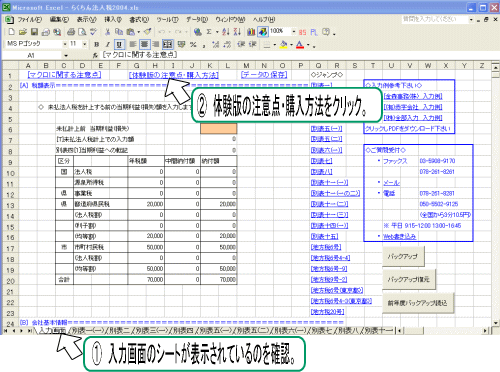The width and height of the screenshot is (500, 372).
Task: Activate the Format Painter brush
Action: point(147,32)
